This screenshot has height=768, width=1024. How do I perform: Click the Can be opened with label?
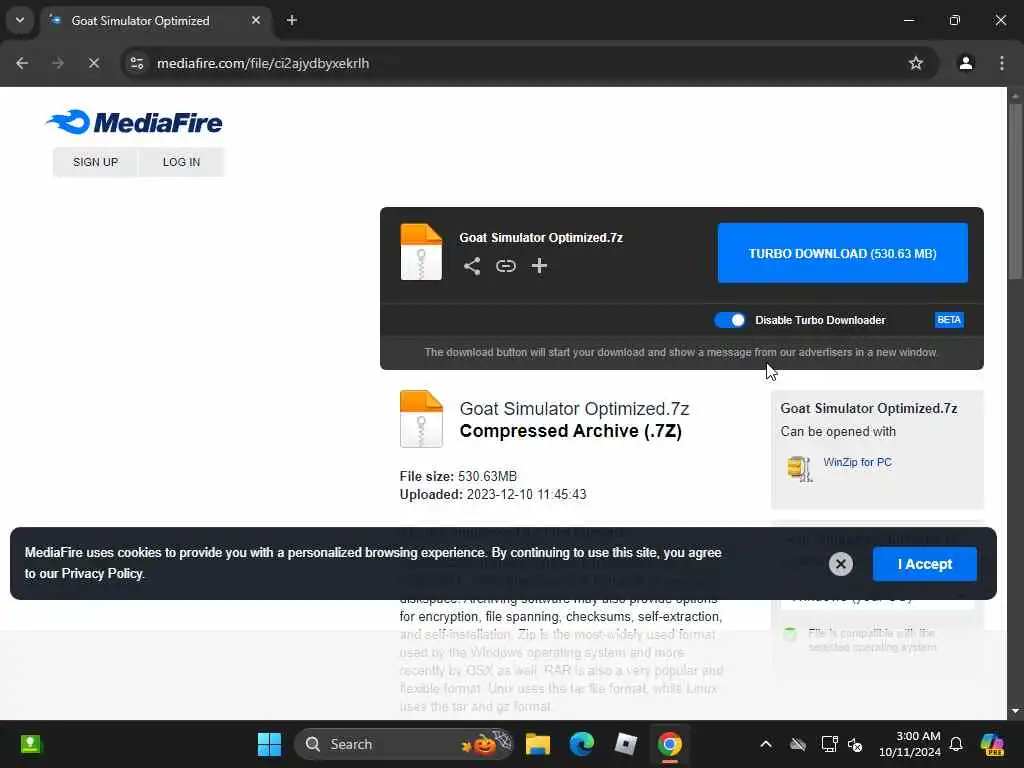[x=838, y=432]
